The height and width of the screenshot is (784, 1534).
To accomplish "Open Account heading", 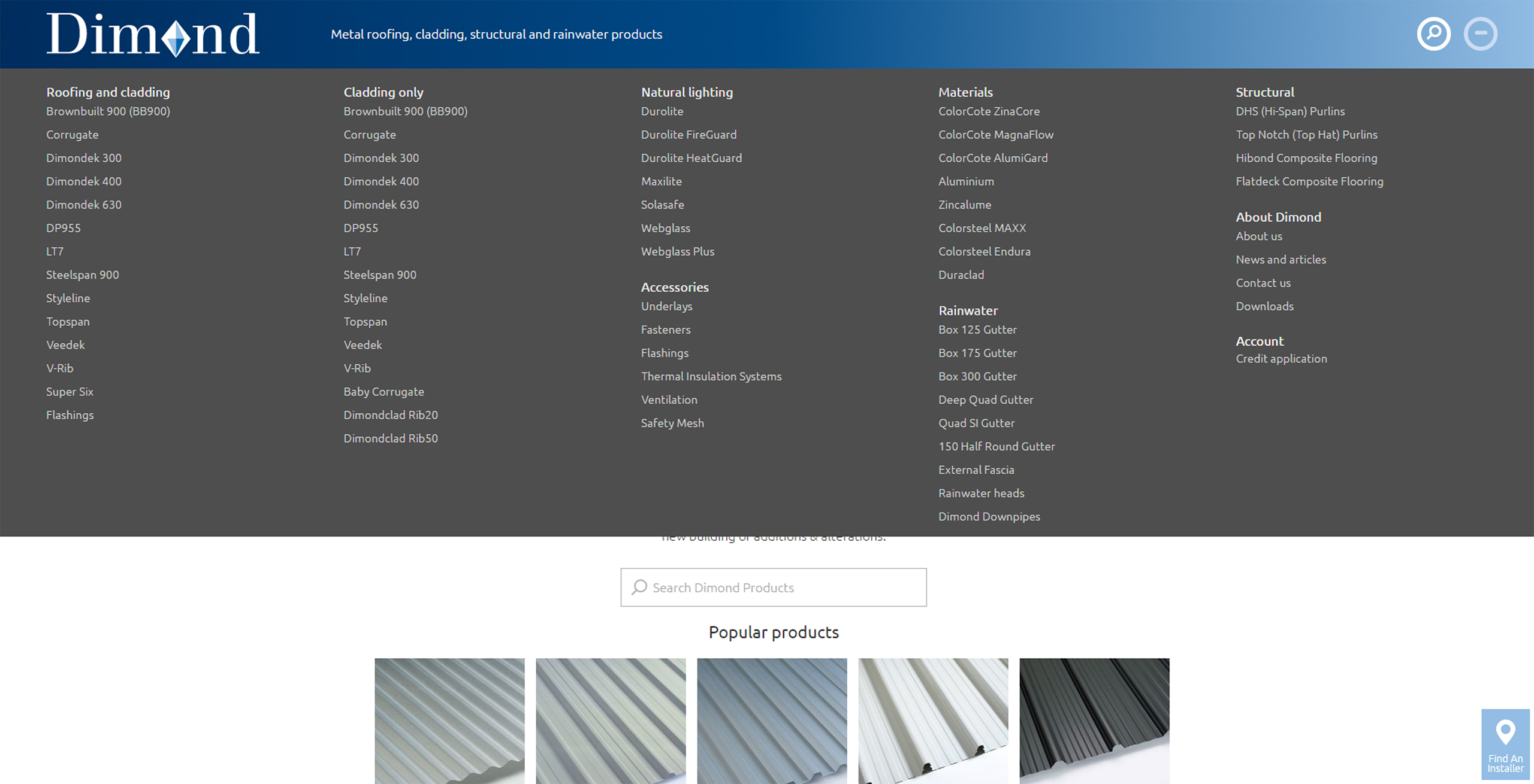I will (1260, 341).
